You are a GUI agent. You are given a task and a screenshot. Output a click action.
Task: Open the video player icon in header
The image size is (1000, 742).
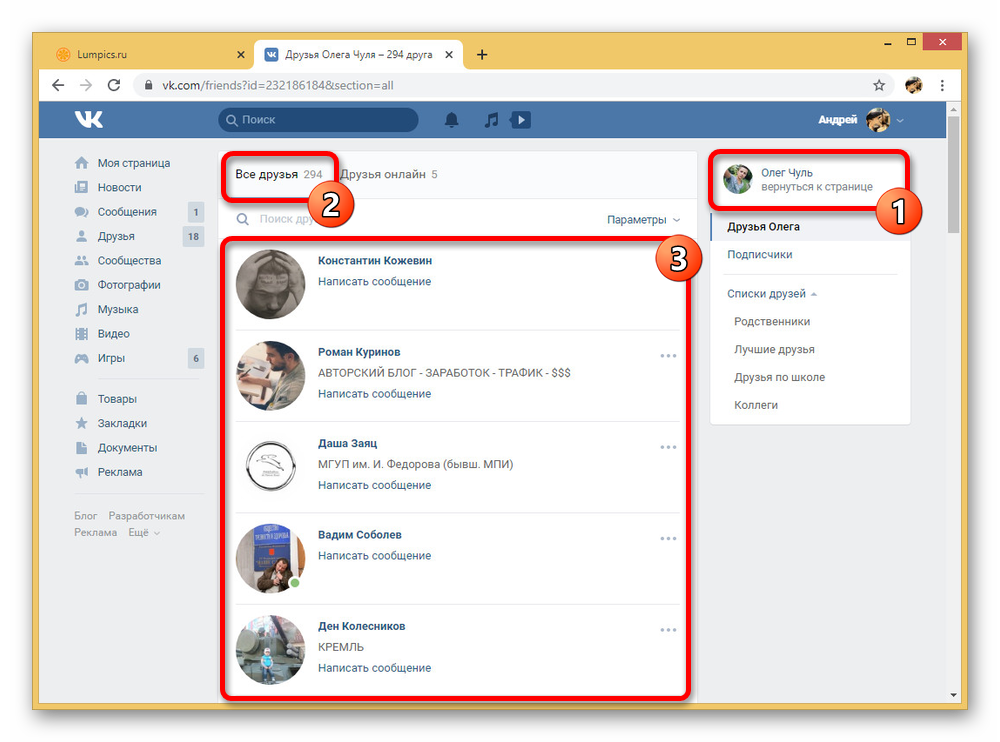[x=520, y=119]
